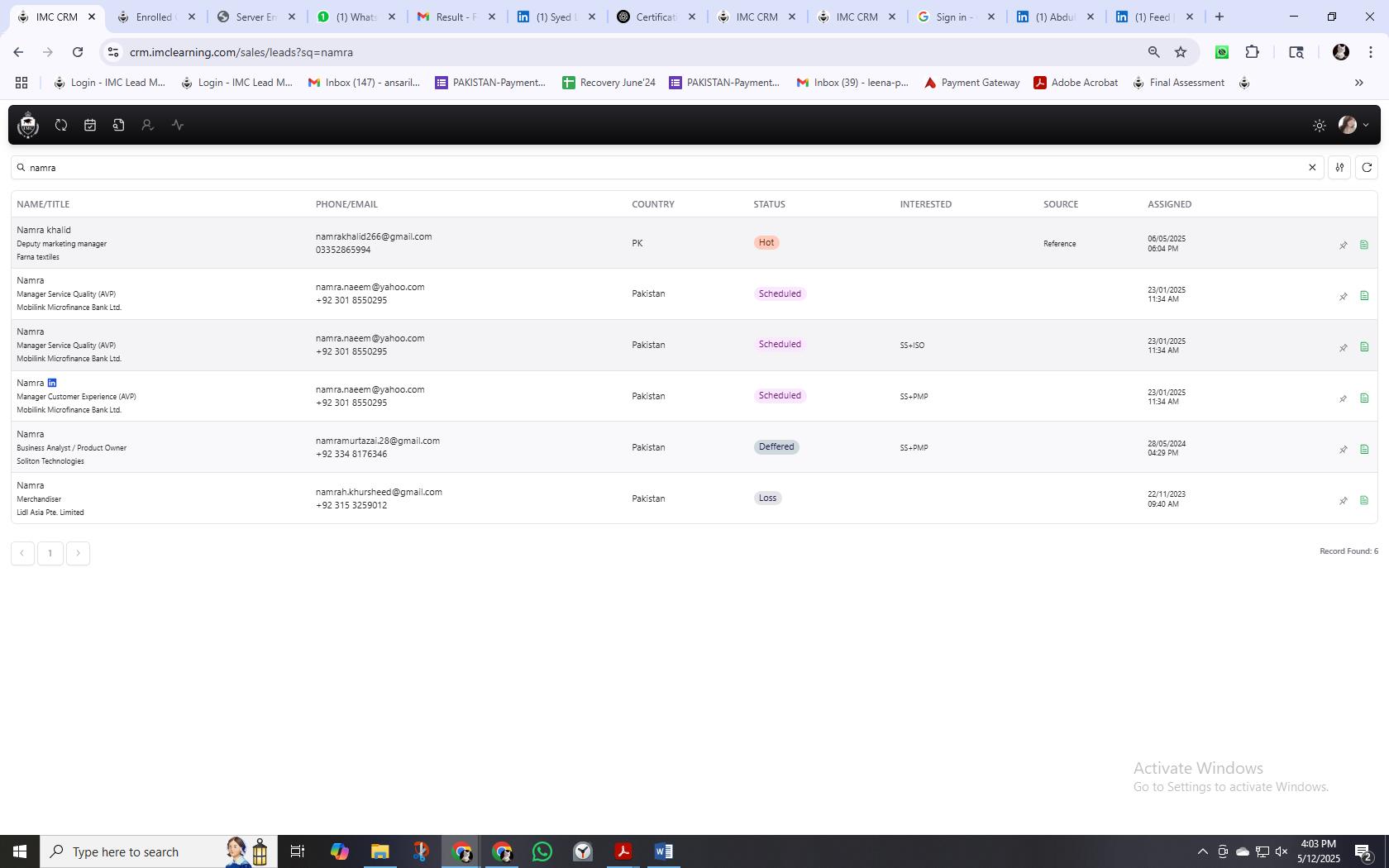
Task: Expand the user avatar dropdown menu
Action: click(x=1353, y=125)
